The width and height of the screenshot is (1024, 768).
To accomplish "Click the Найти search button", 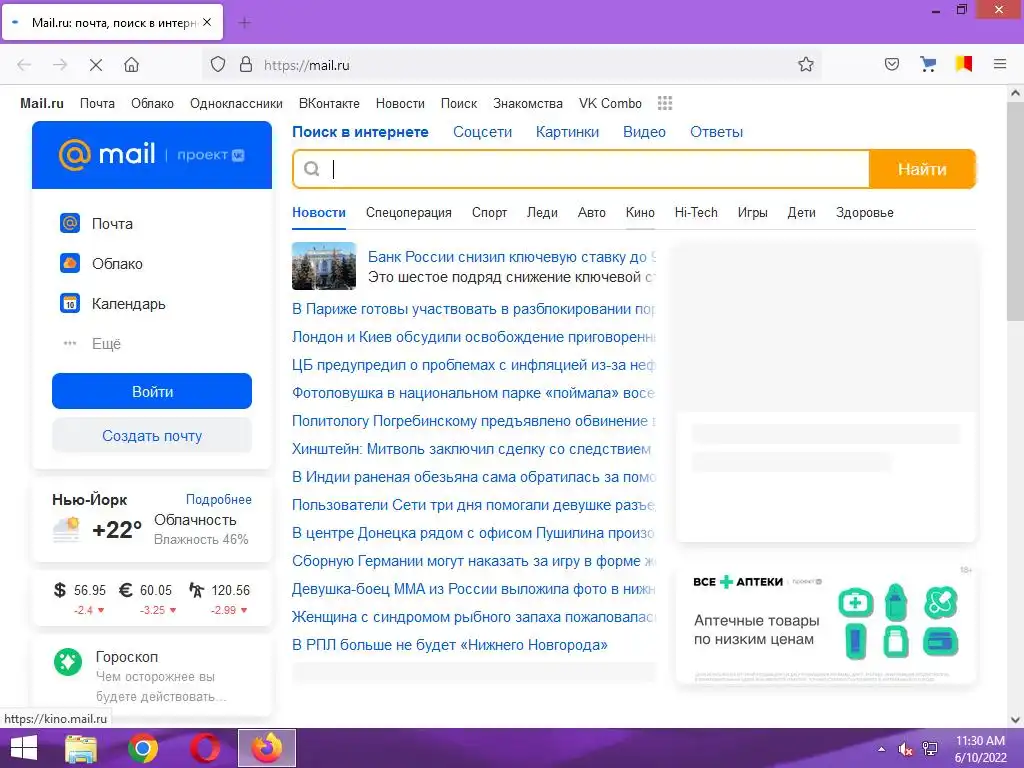I will click(x=922, y=169).
